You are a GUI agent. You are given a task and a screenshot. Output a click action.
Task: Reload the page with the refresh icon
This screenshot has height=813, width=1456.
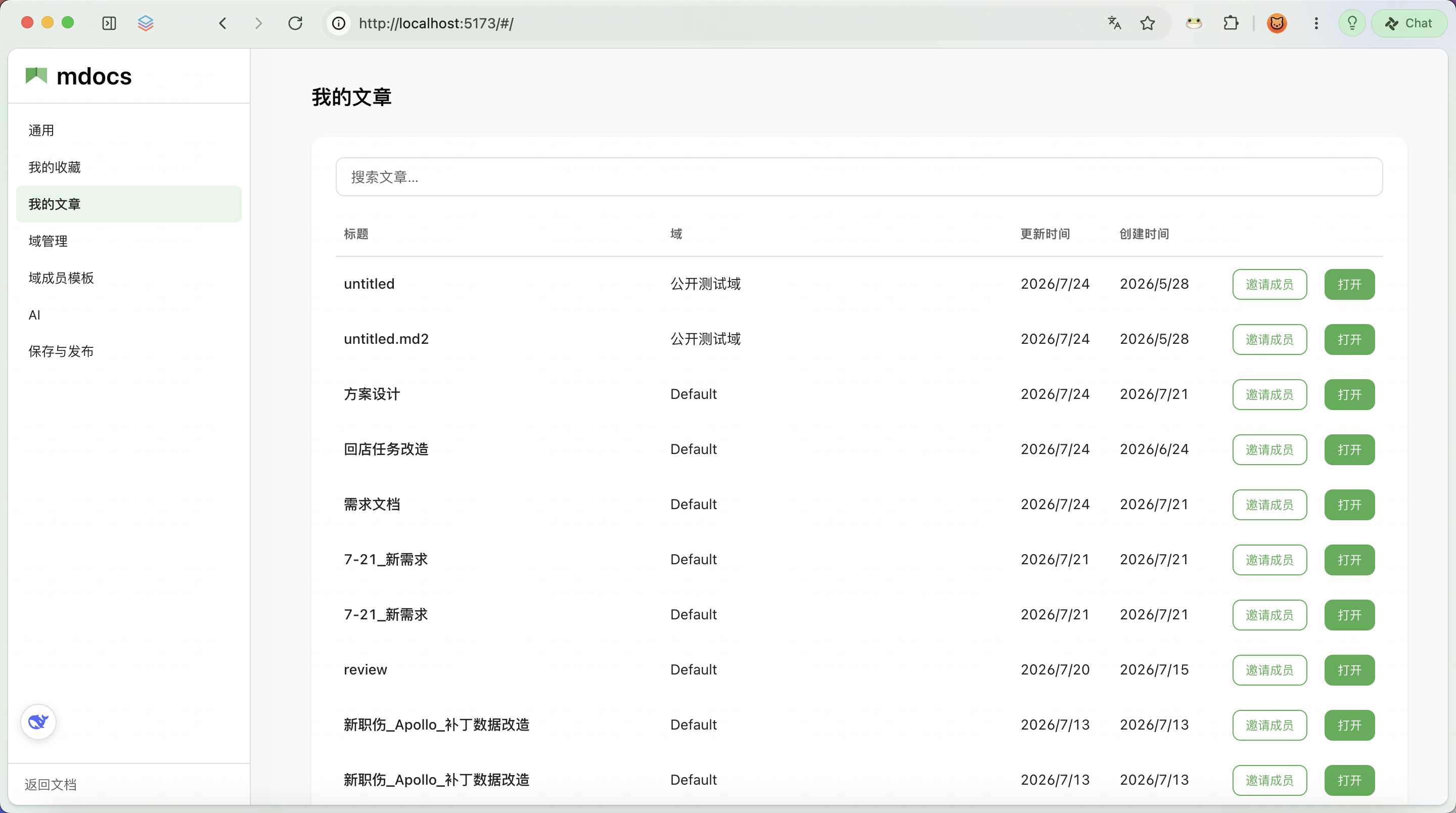pyautogui.click(x=296, y=23)
